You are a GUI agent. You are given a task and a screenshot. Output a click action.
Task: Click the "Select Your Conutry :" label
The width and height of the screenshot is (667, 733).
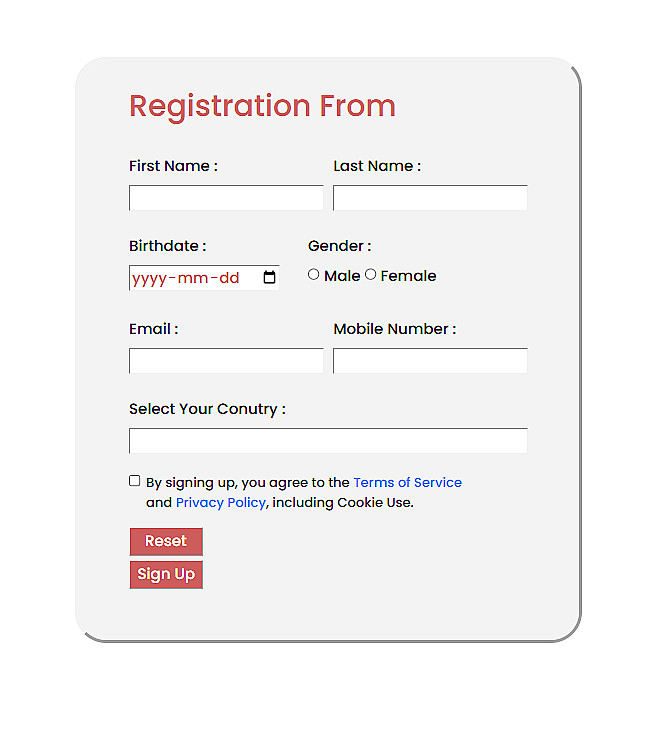pos(207,409)
